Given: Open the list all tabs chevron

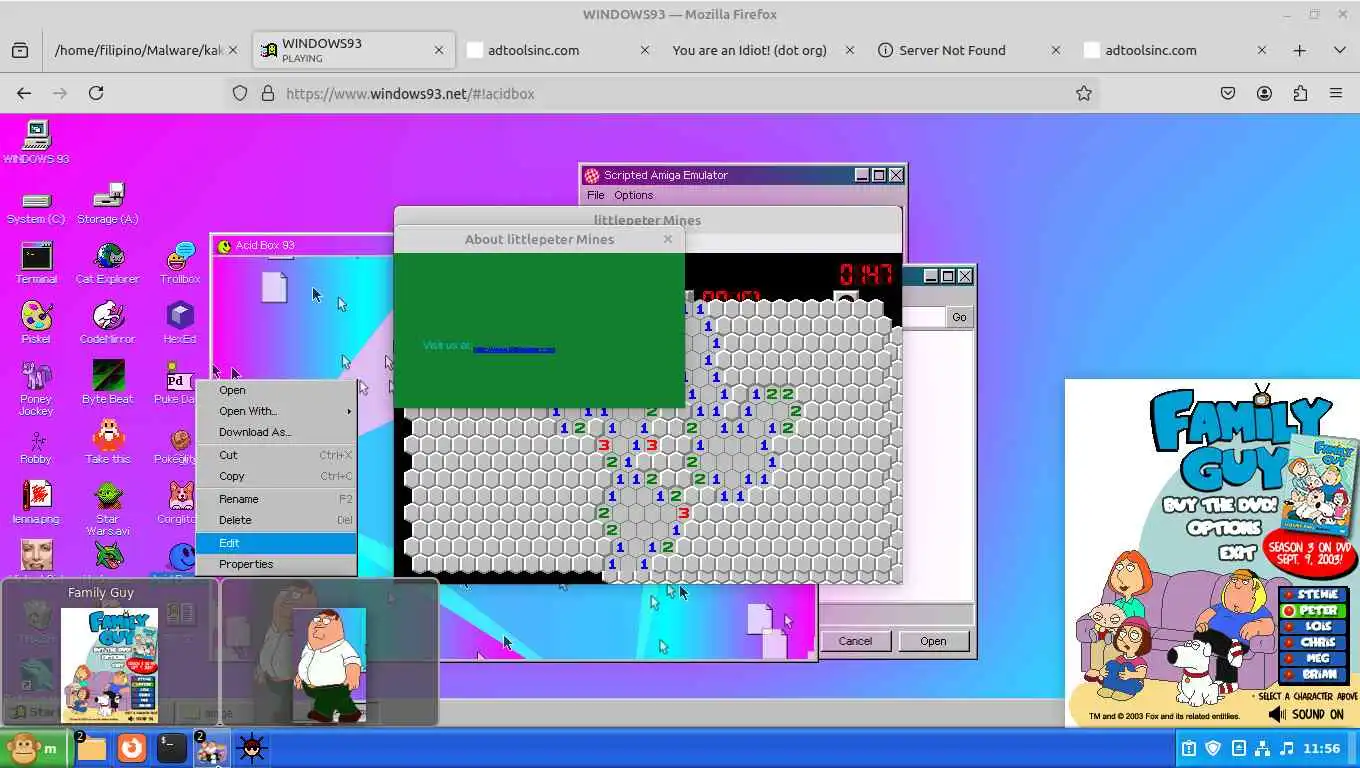Looking at the screenshot, I should click(1340, 50).
